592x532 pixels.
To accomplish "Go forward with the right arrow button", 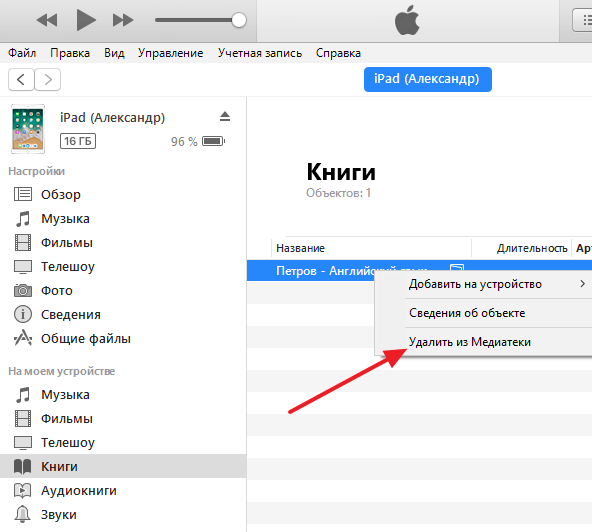I will 48,80.
